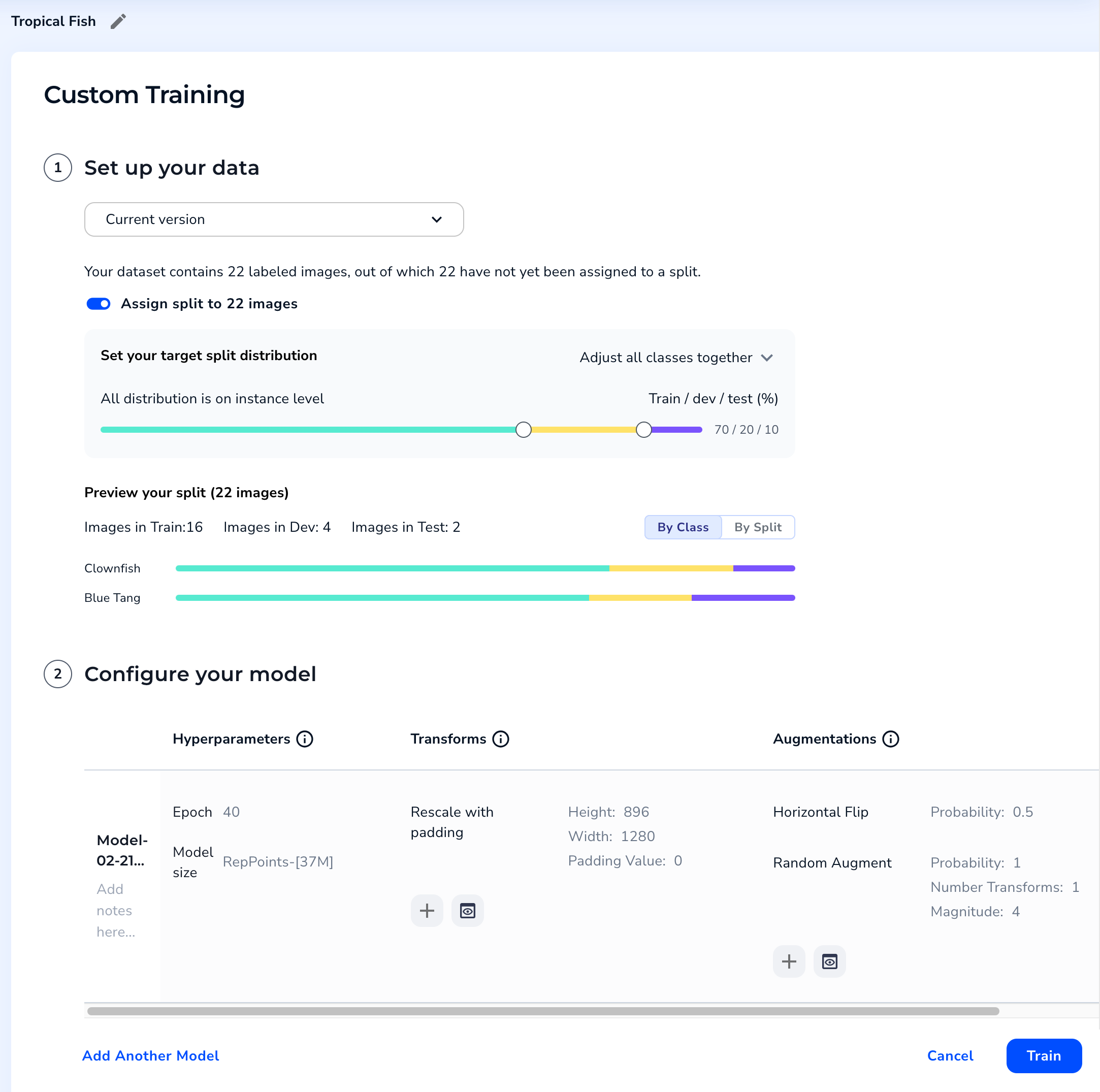Click the pencil icon to rename Tropical Fish

coord(118,21)
